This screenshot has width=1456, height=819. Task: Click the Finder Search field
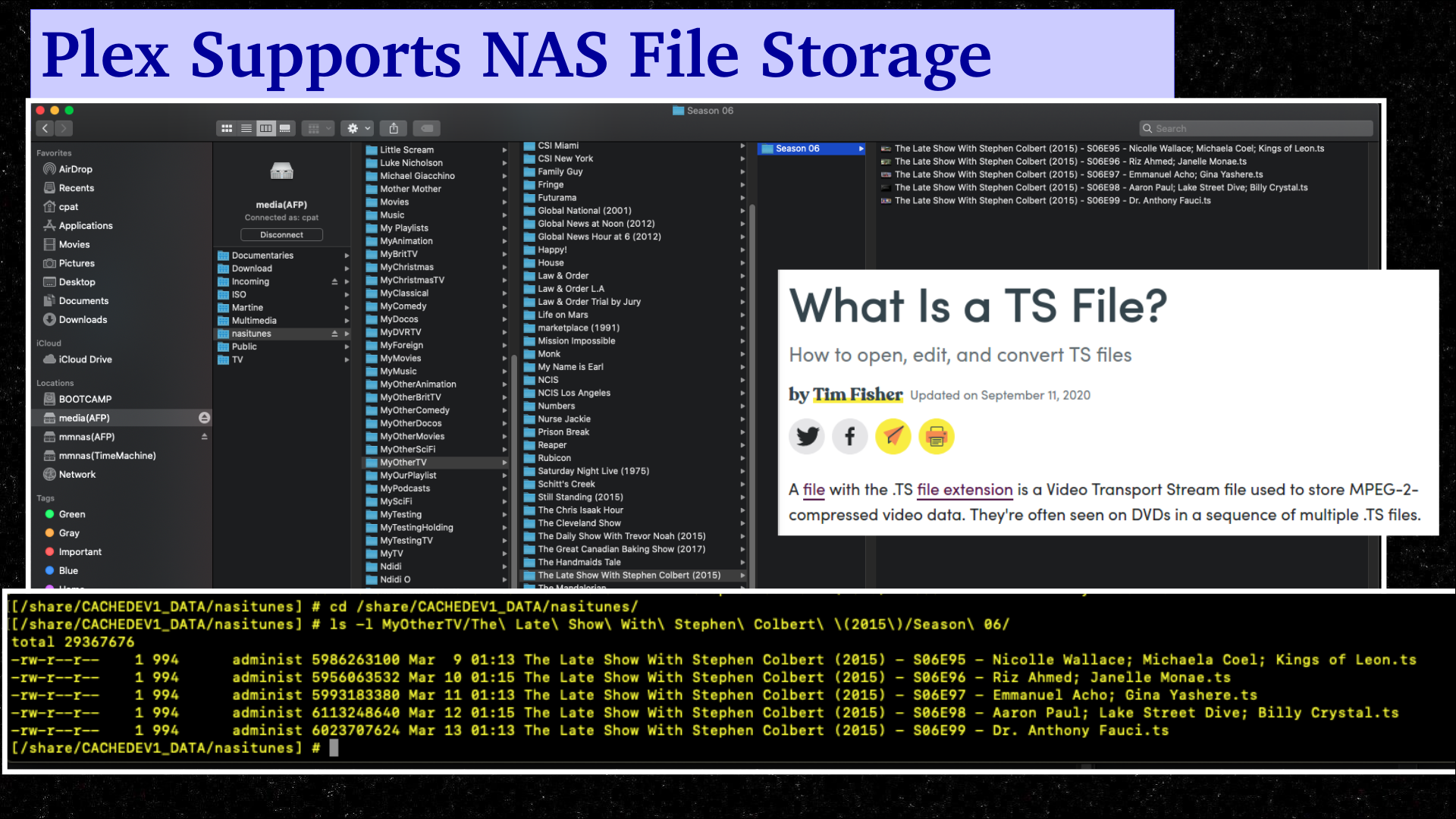pos(1256,129)
